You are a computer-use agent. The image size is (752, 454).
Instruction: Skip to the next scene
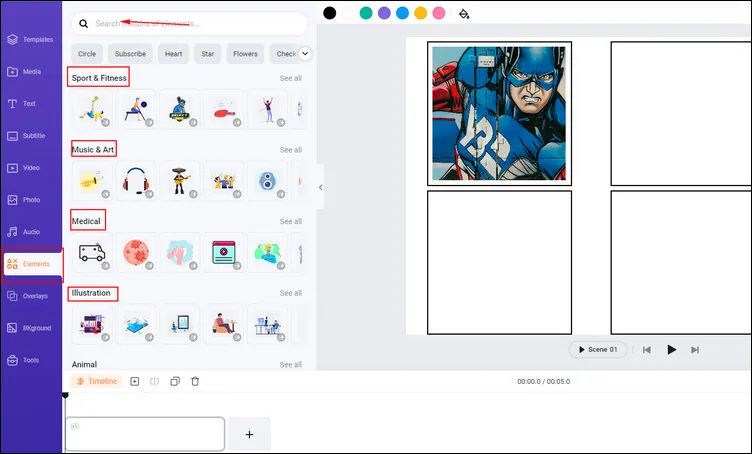point(694,350)
